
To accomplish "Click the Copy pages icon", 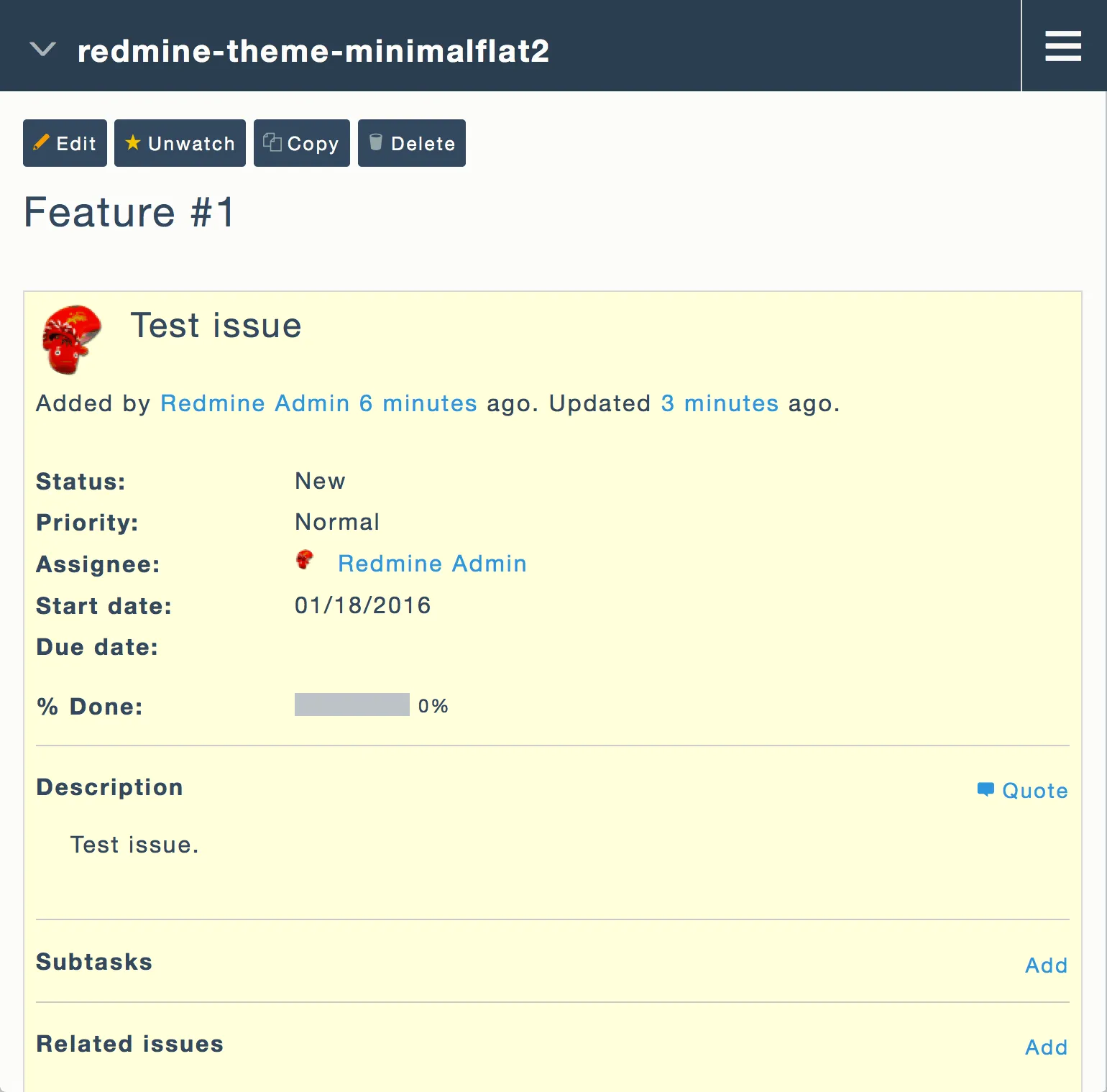I will tap(272, 142).
